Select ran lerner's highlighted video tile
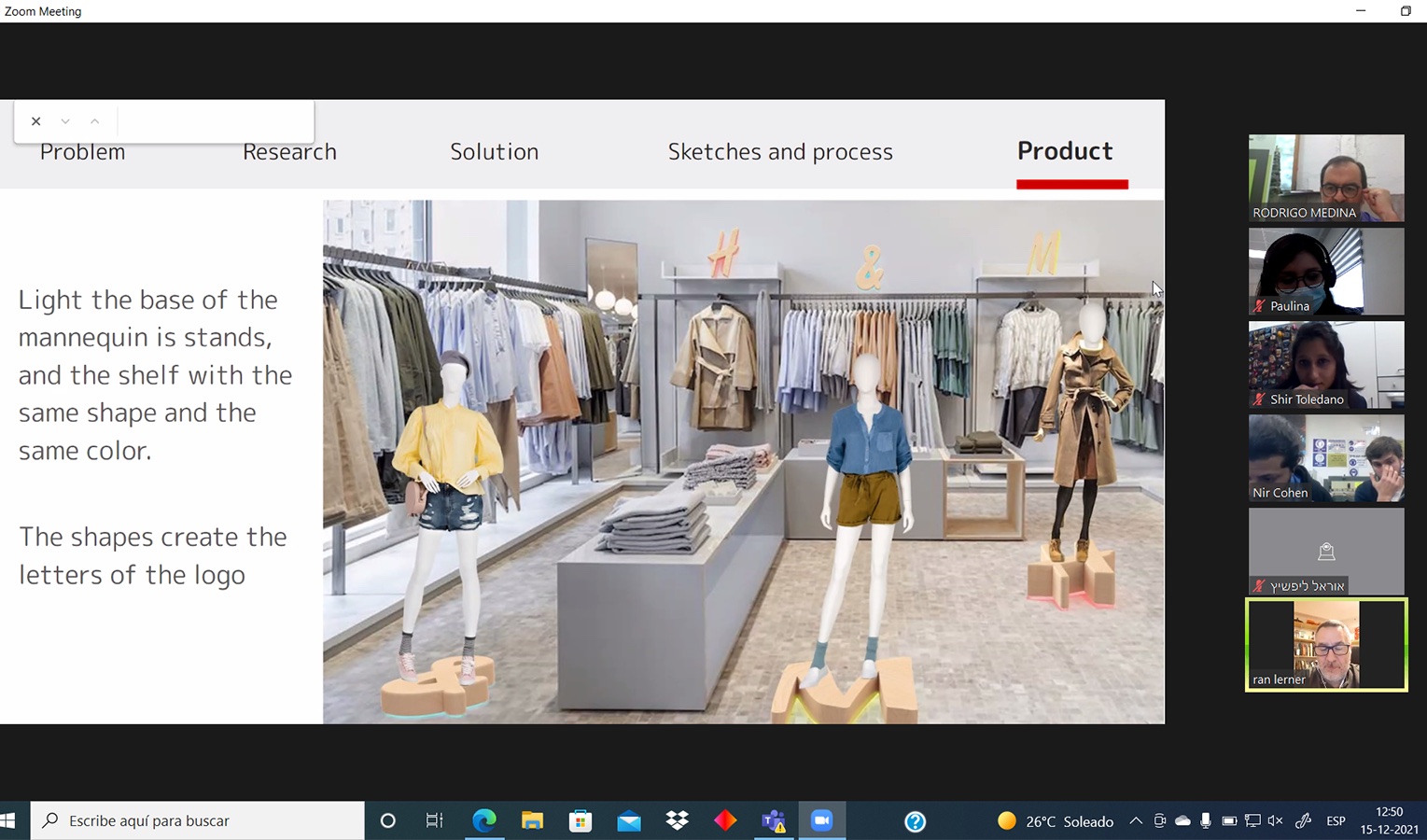The image size is (1427, 840). tap(1325, 644)
